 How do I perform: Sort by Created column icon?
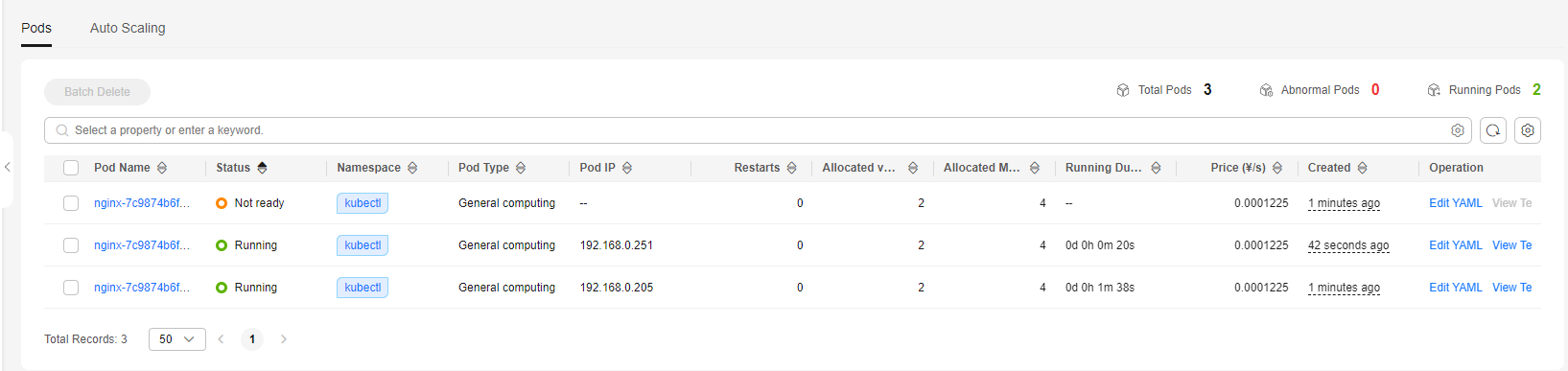(1362, 168)
